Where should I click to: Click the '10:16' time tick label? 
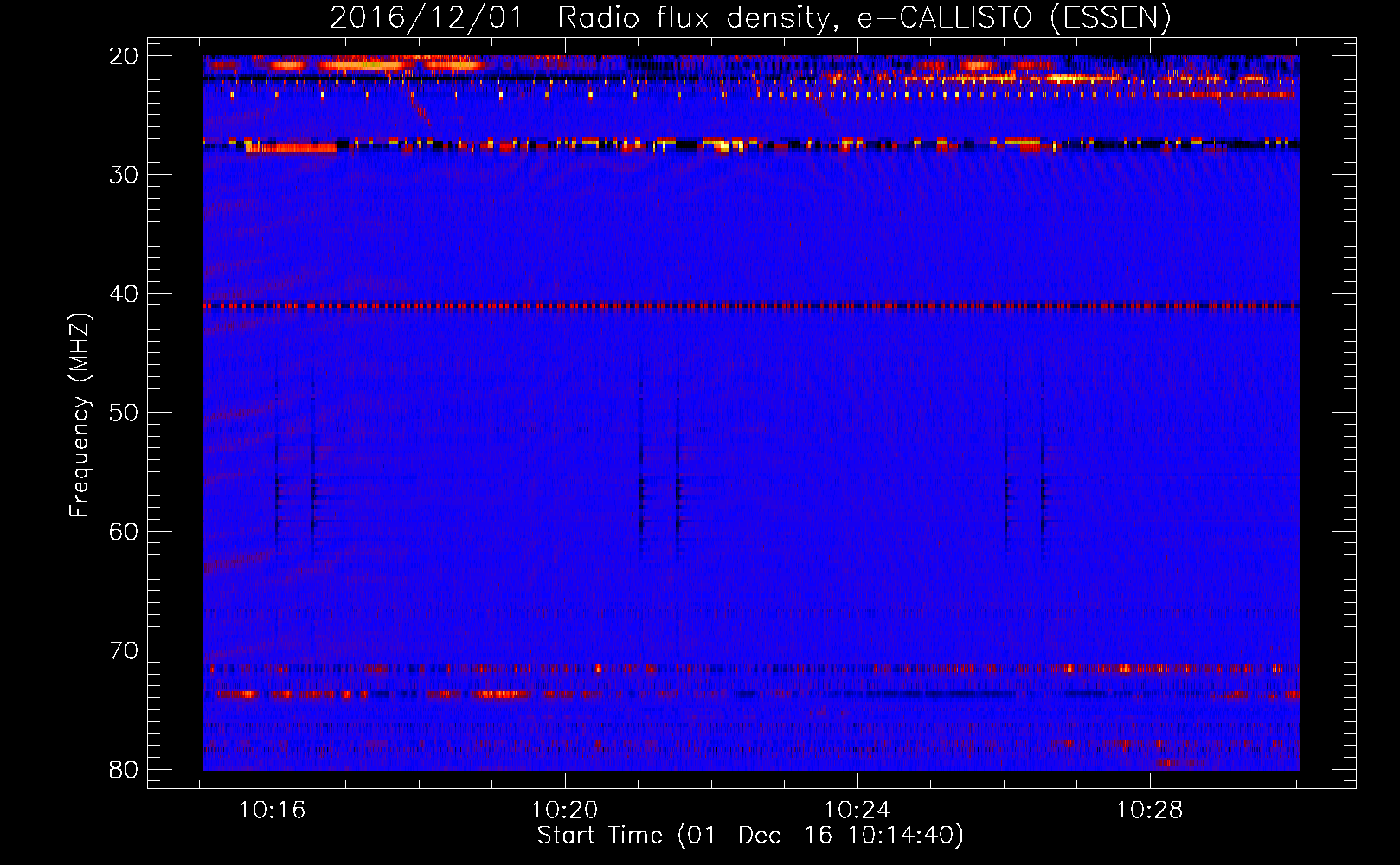click(x=273, y=811)
